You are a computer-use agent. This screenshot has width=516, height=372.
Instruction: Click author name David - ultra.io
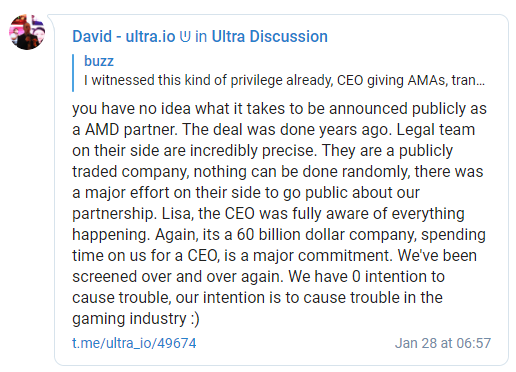pos(124,36)
